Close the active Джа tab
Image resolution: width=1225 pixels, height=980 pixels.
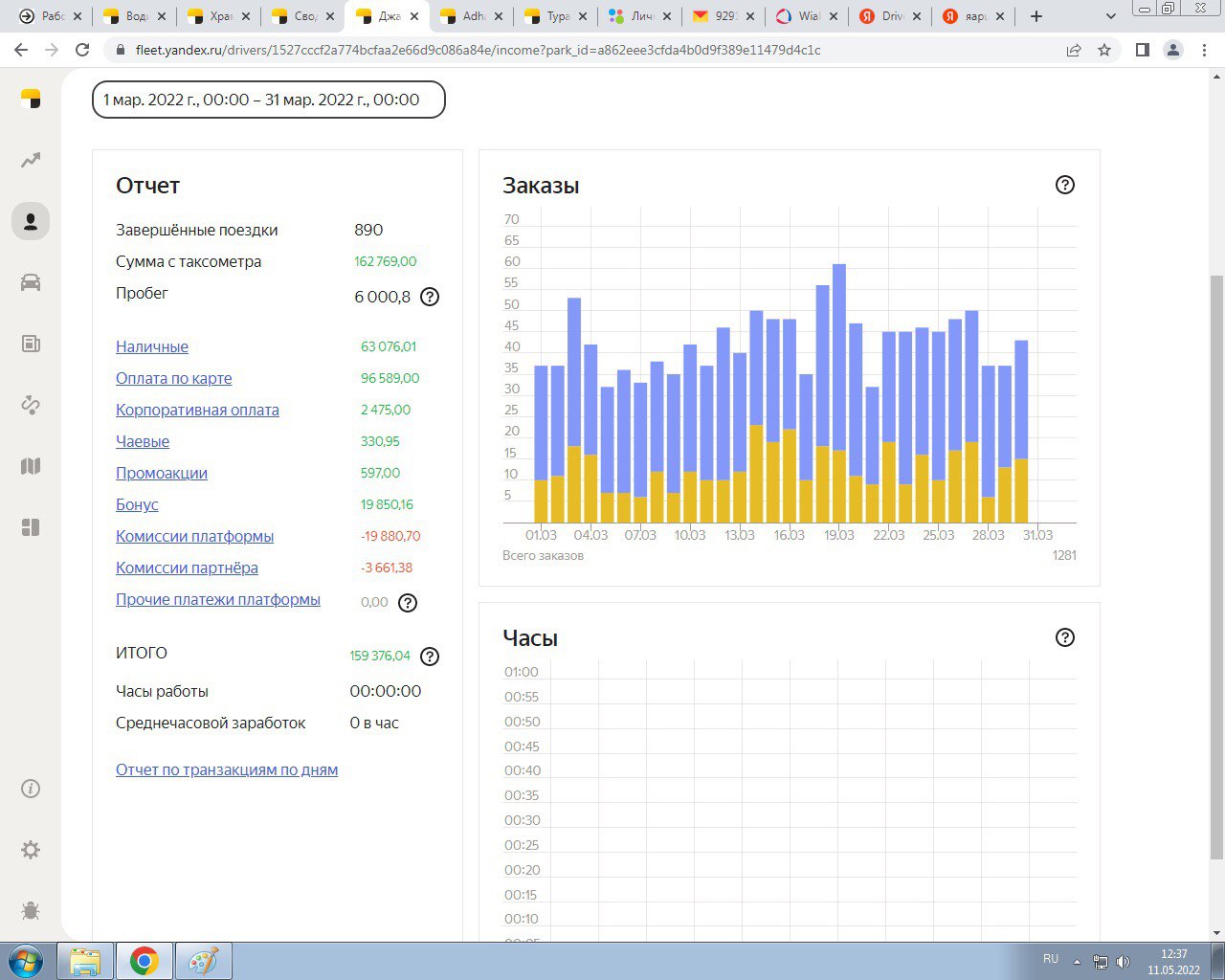[x=414, y=16]
